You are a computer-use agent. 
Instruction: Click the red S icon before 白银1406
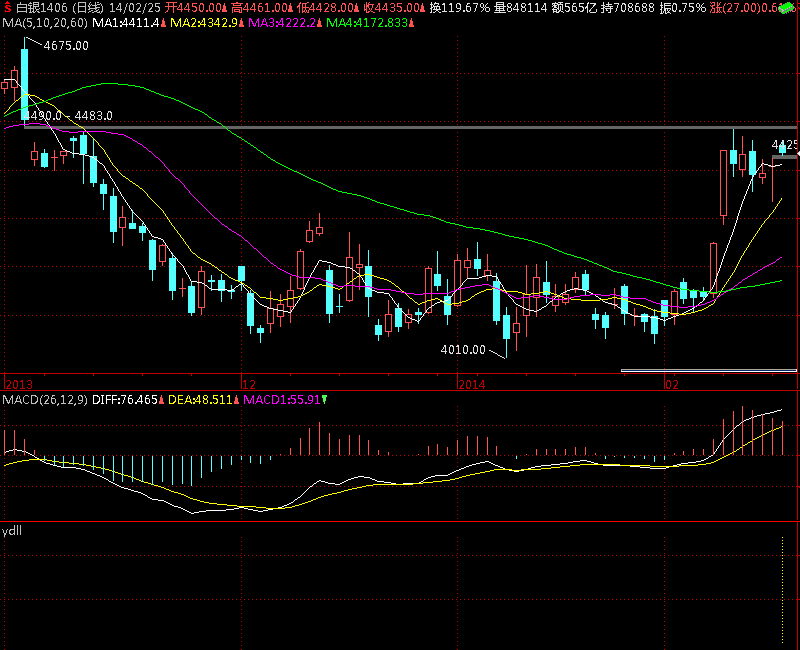(7, 8)
